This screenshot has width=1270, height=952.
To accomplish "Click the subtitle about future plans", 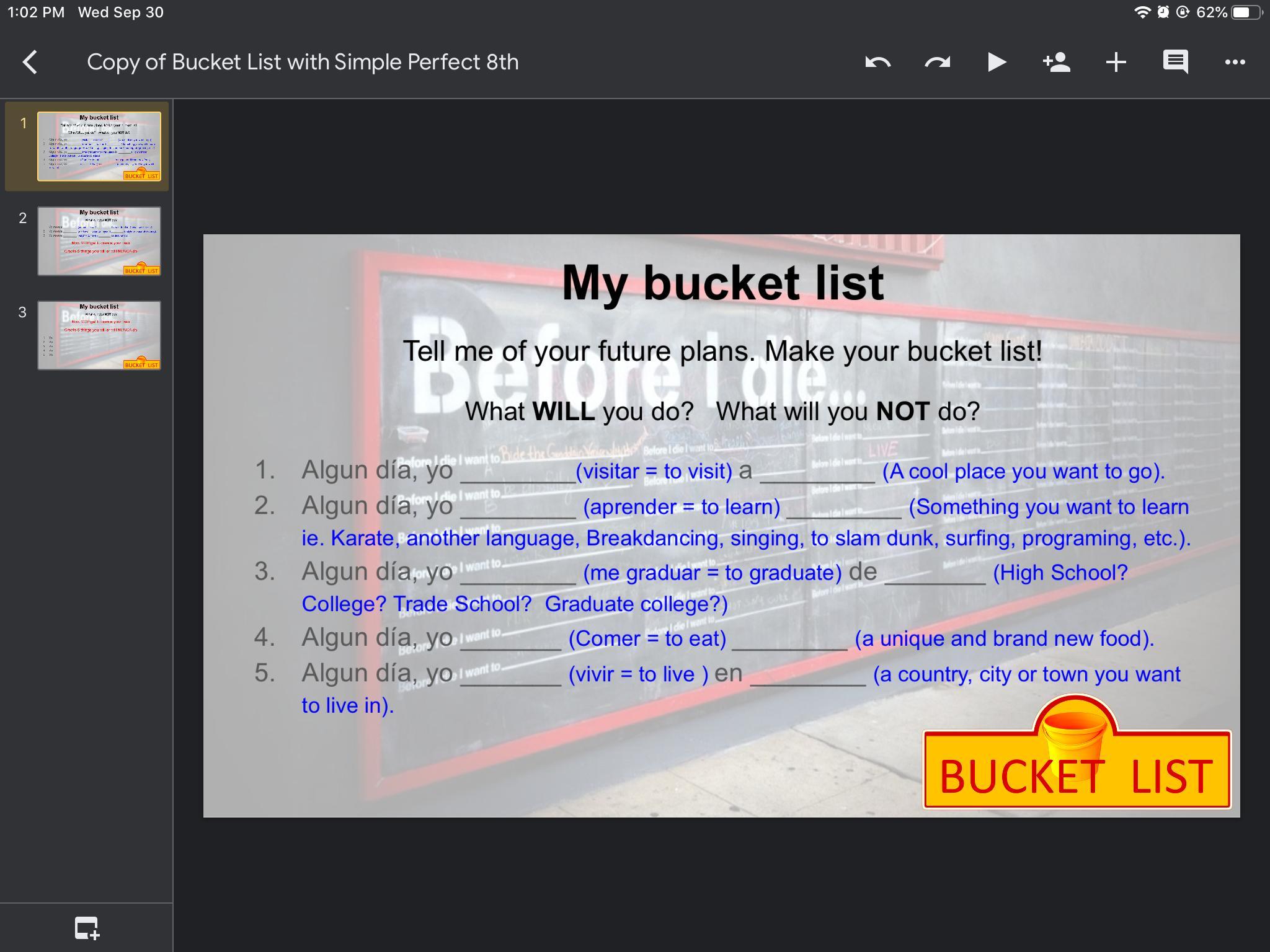I will [722, 351].
